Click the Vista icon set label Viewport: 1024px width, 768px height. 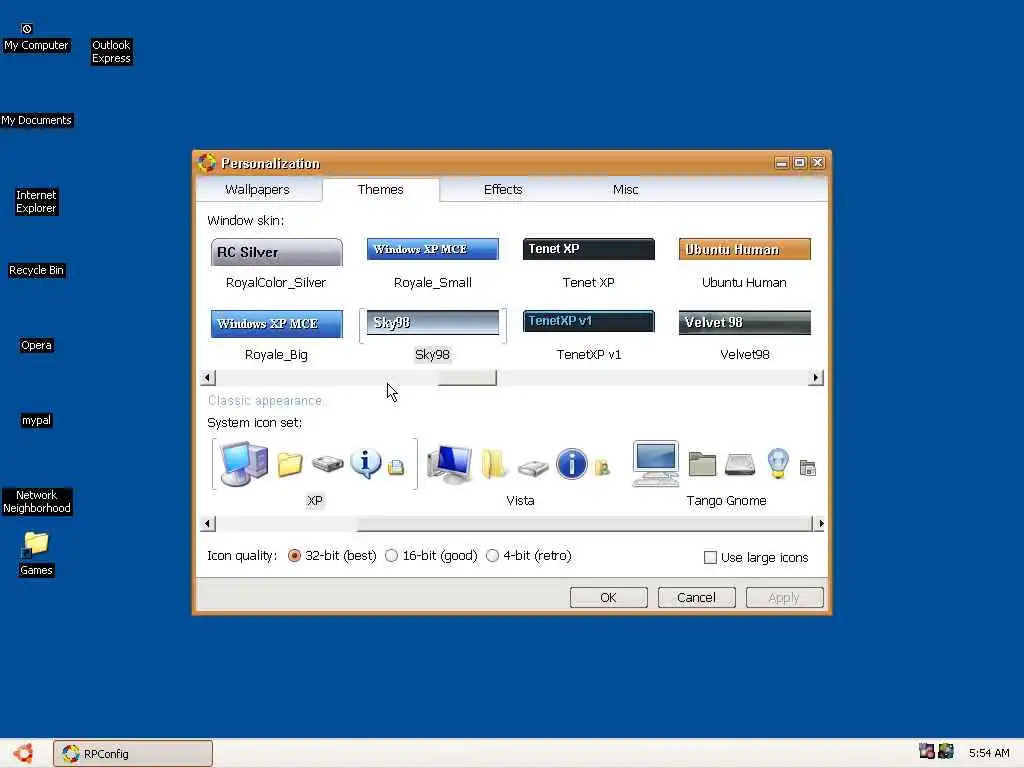[520, 500]
